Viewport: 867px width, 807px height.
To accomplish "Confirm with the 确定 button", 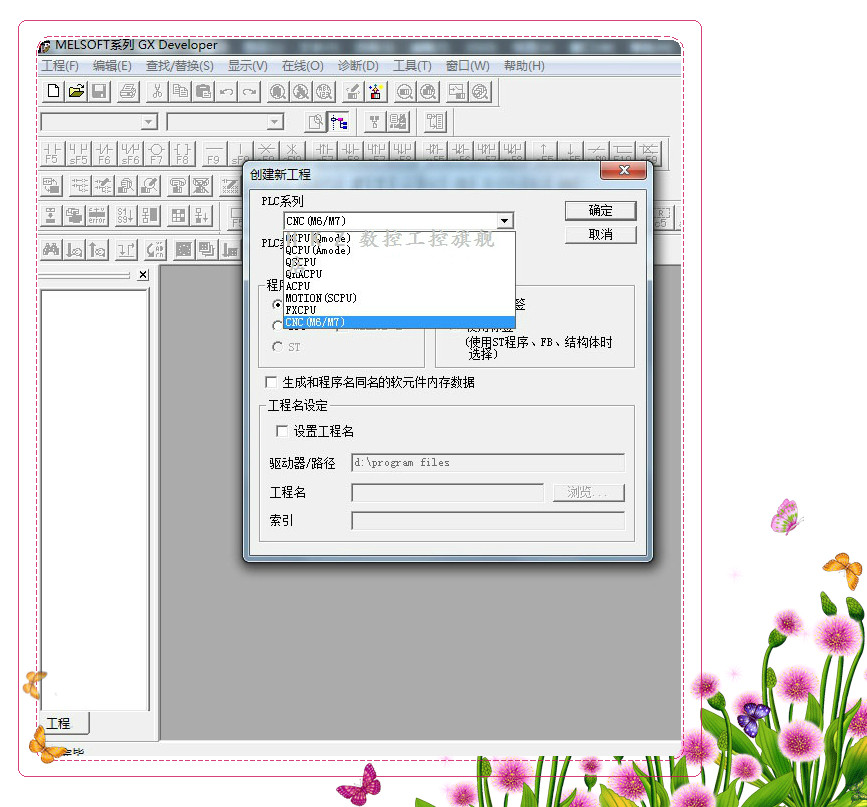I will tap(600, 211).
